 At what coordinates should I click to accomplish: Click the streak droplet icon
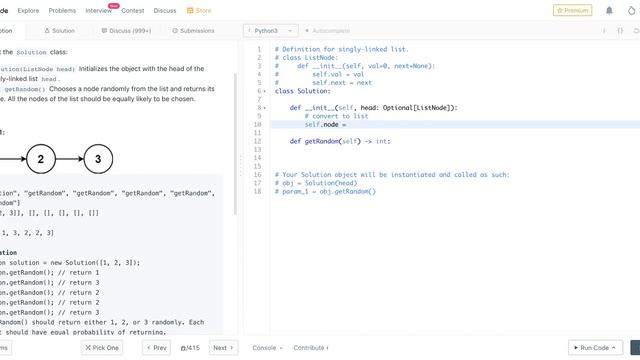631,11
